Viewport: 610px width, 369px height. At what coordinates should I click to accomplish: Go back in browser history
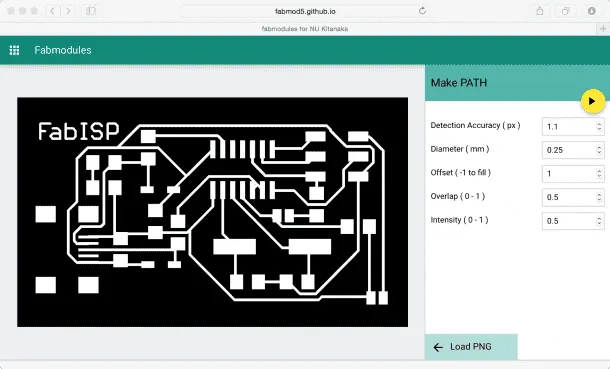(x=53, y=11)
